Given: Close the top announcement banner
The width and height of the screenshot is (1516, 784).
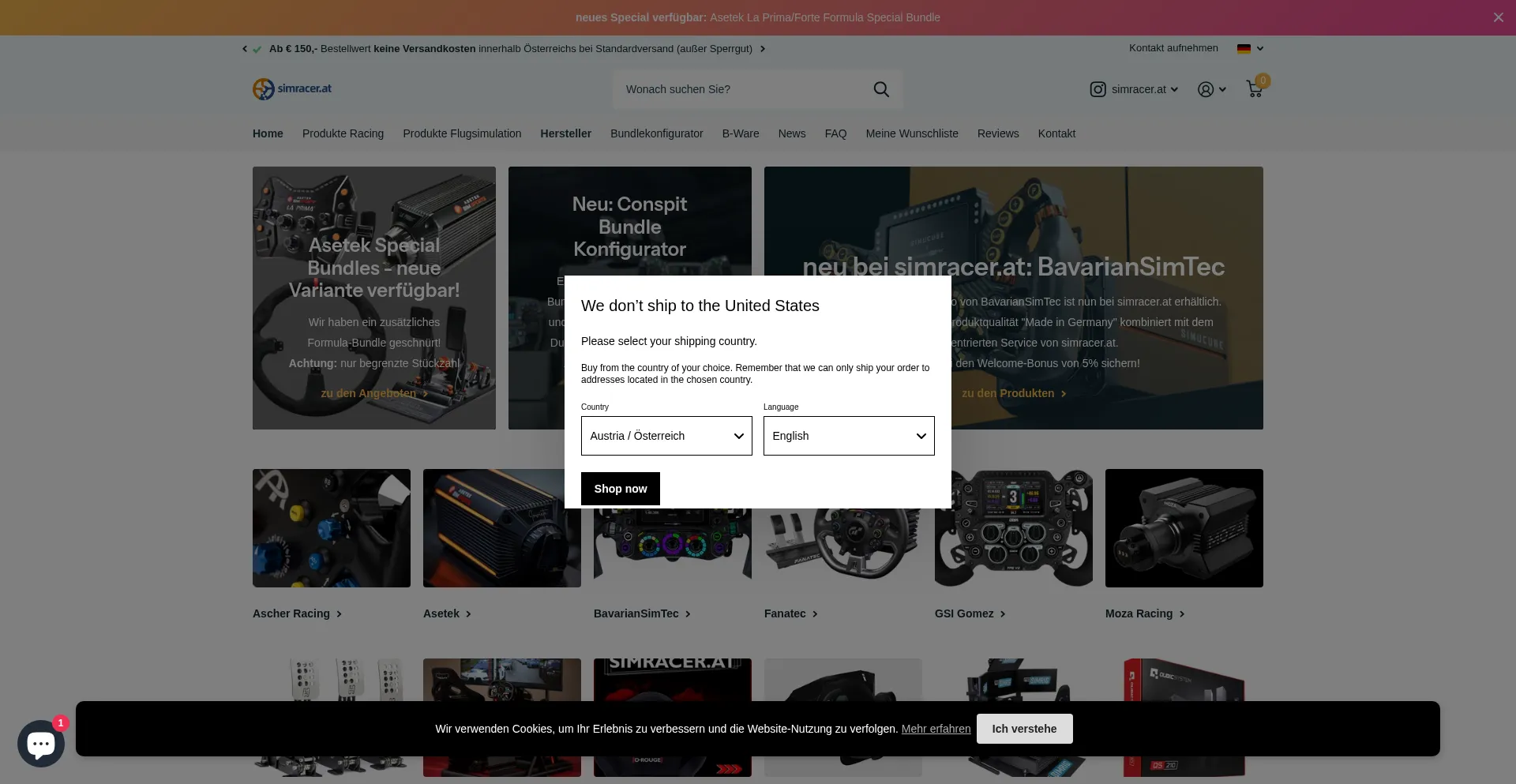Looking at the screenshot, I should pyautogui.click(x=1498, y=17).
